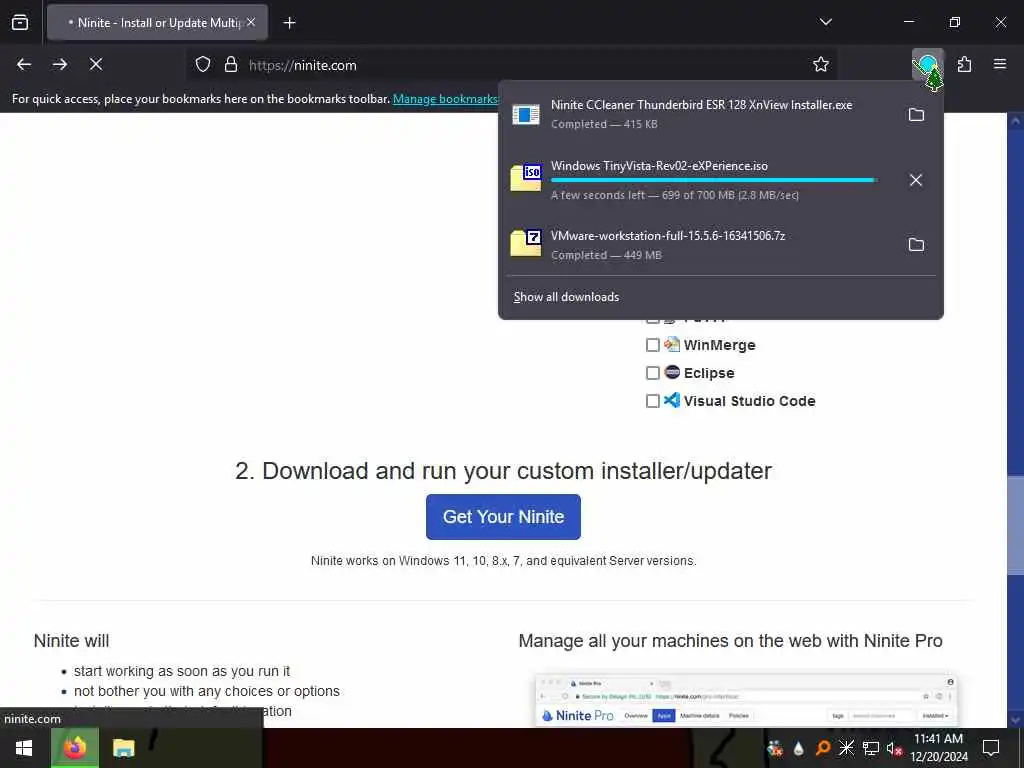This screenshot has width=1024, height=768.
Task: Check the WinMerge checkbox
Action: click(652, 345)
